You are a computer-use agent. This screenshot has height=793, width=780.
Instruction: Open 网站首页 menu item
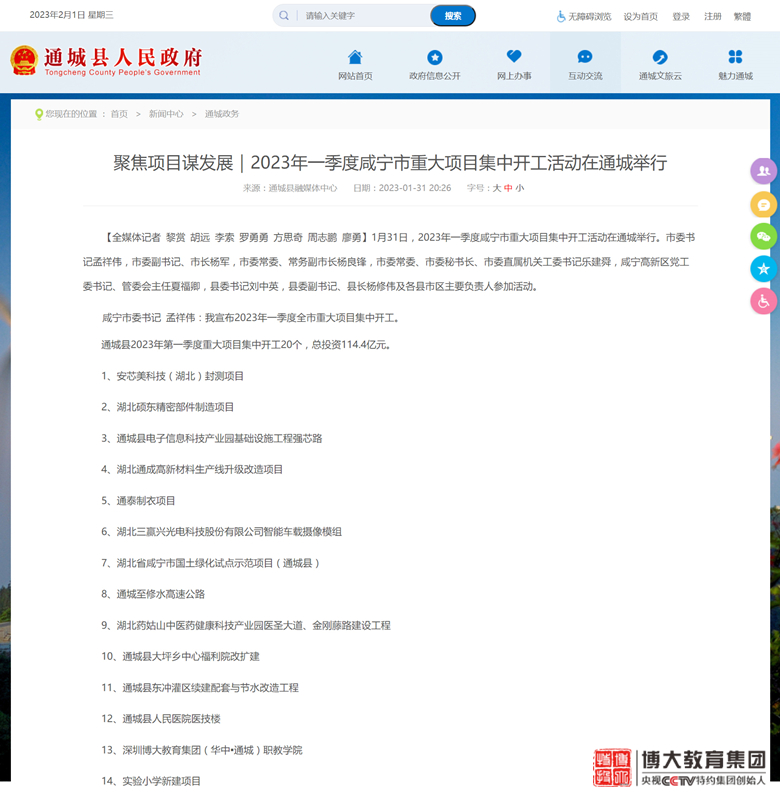(x=355, y=76)
